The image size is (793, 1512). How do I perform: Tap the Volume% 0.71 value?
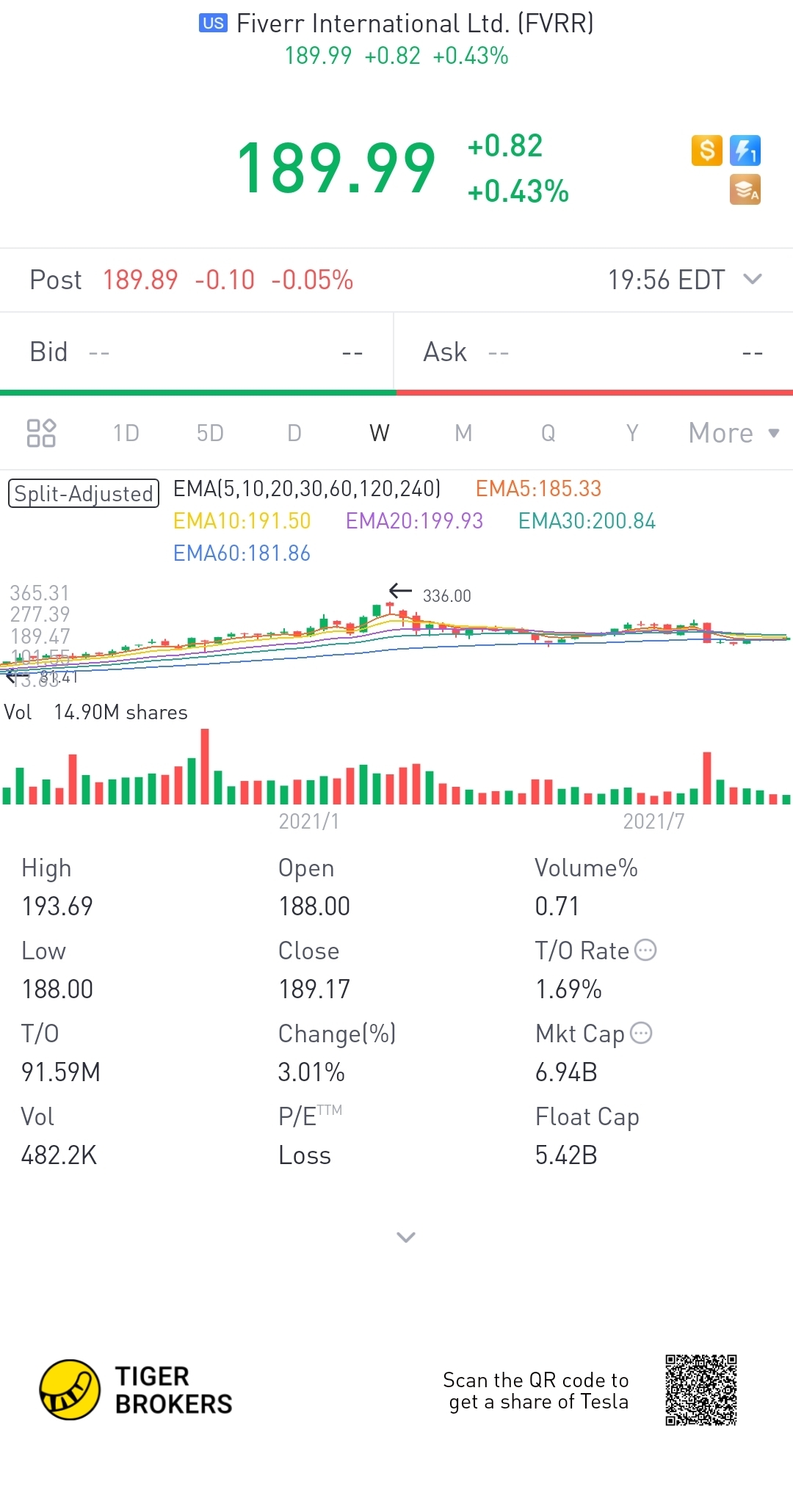(557, 906)
